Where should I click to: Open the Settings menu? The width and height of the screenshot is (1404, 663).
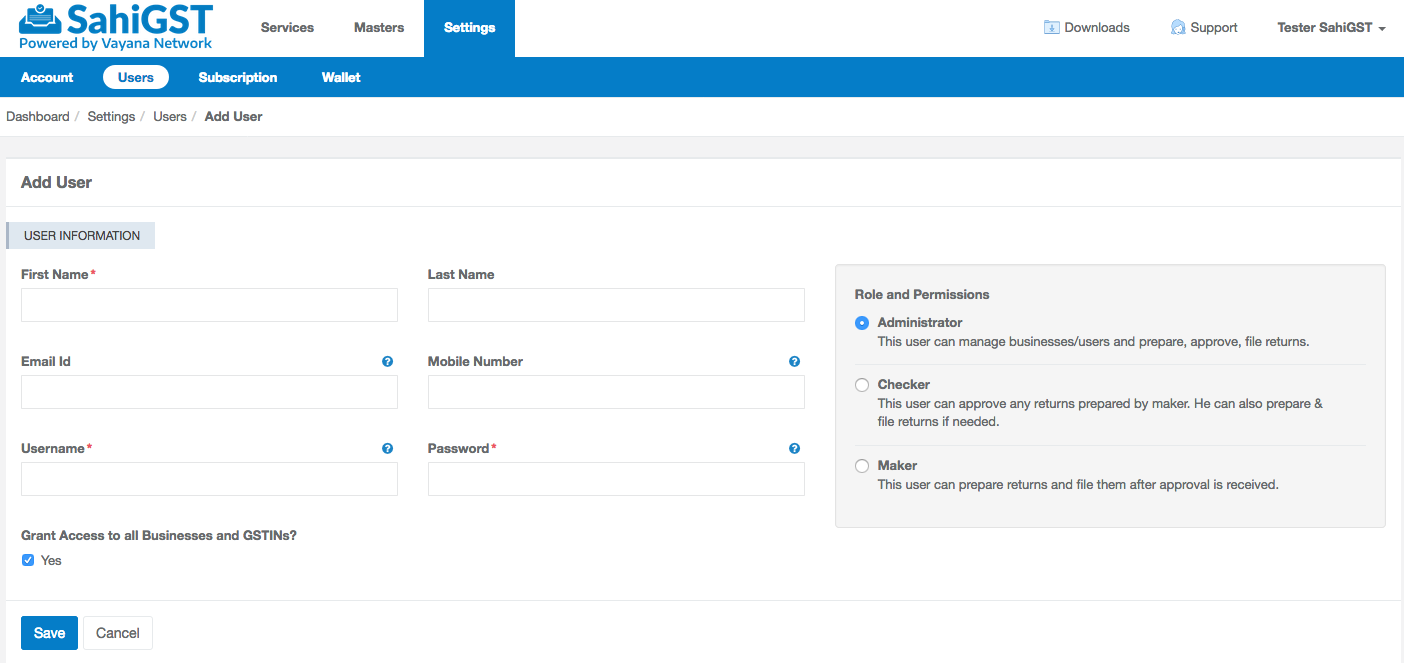tap(469, 28)
